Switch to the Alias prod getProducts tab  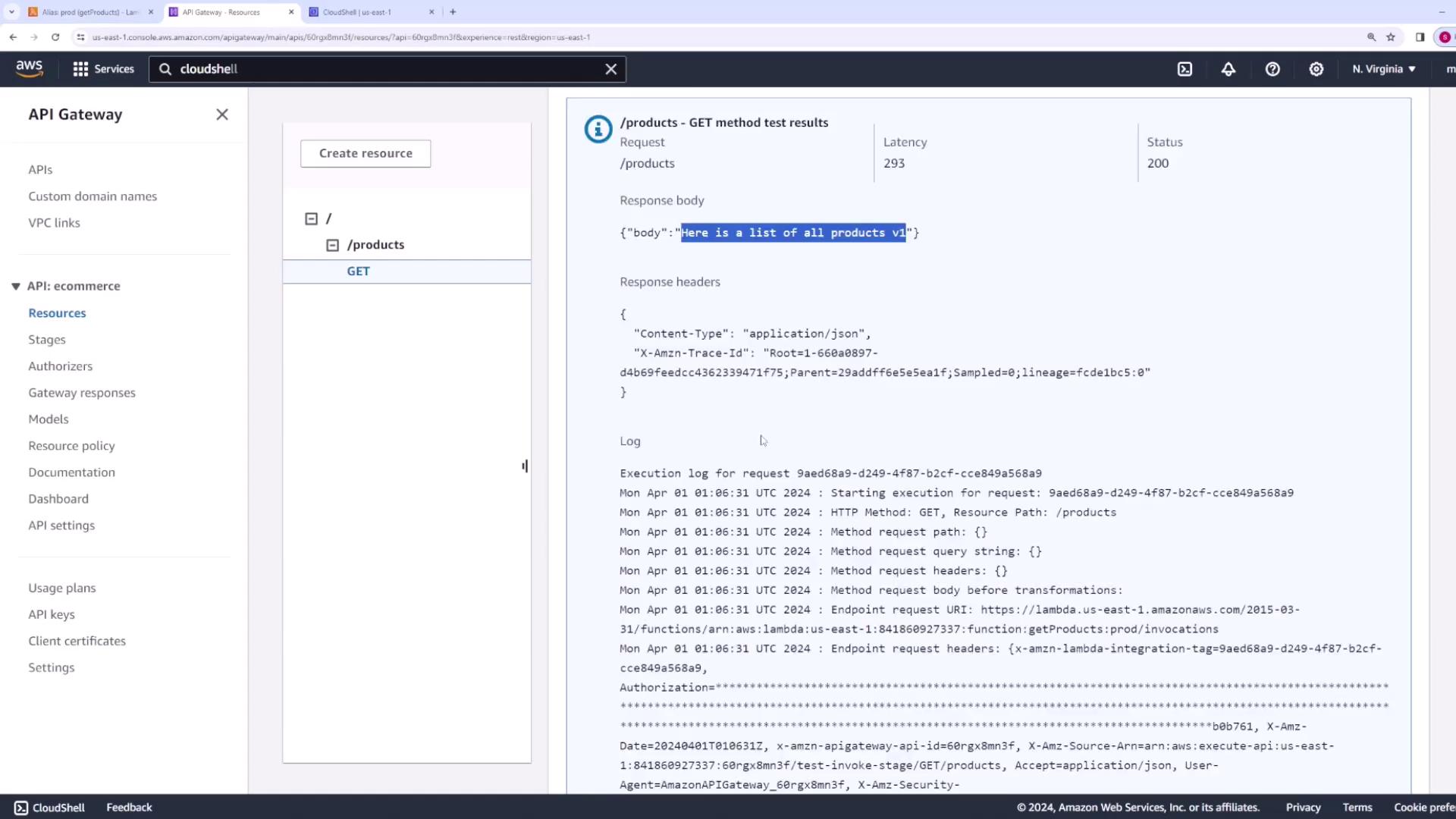click(89, 12)
